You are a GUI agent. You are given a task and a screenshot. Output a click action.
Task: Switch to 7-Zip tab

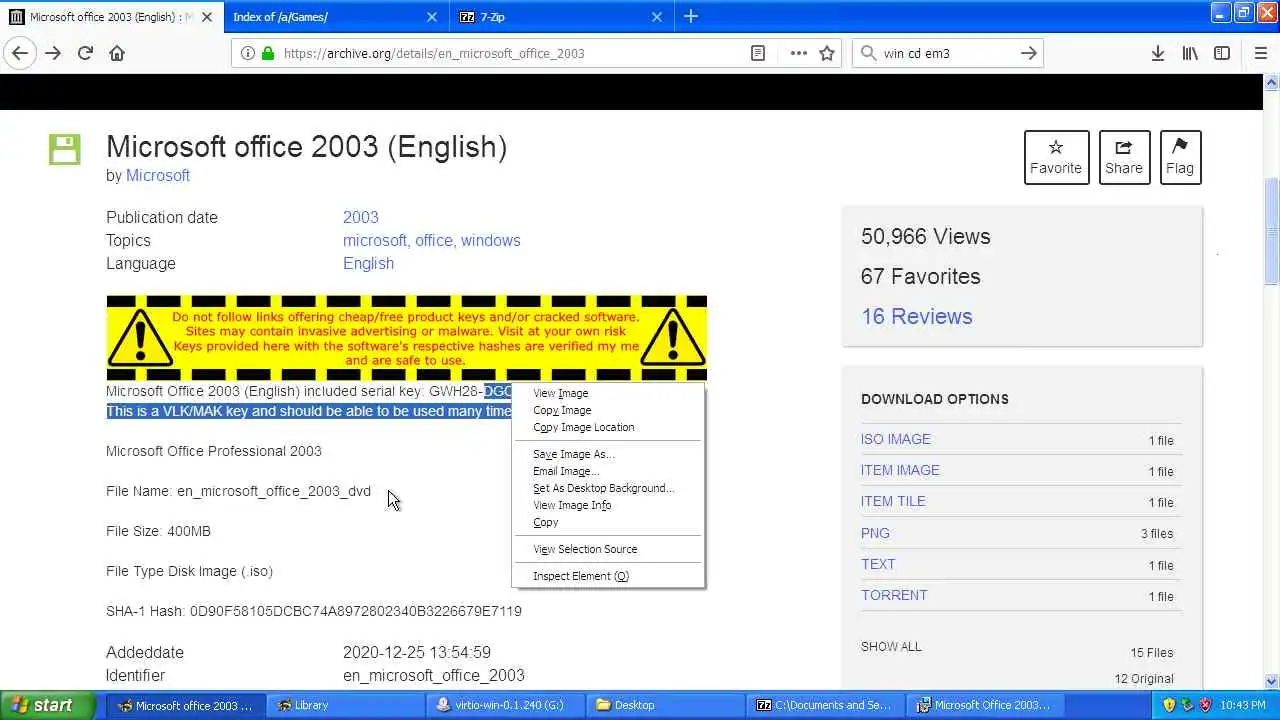coord(562,17)
